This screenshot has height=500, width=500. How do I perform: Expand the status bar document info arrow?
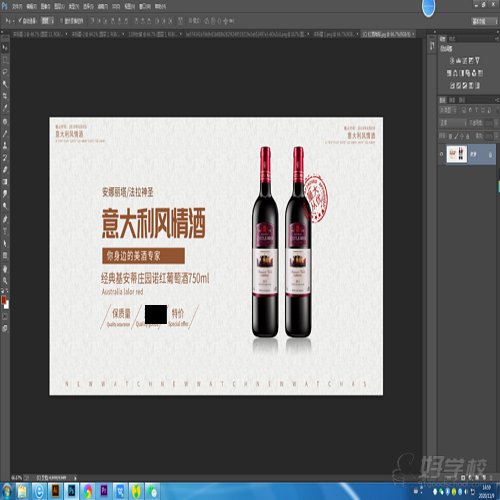point(75,478)
